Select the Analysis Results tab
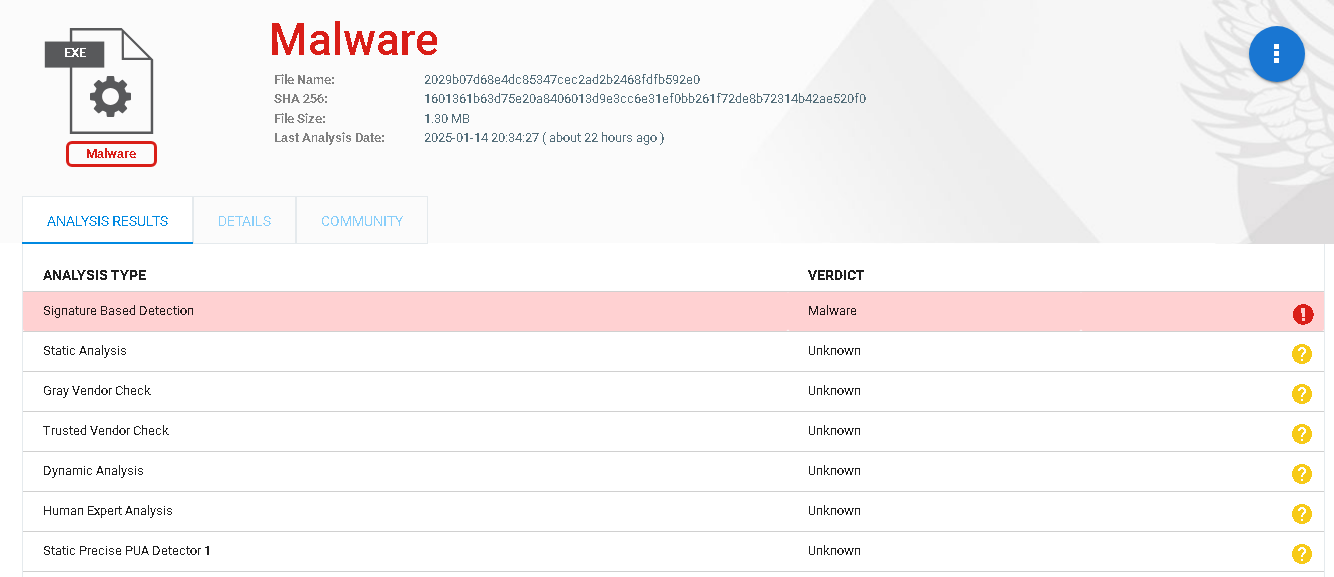This screenshot has height=577, width=1334. [107, 221]
